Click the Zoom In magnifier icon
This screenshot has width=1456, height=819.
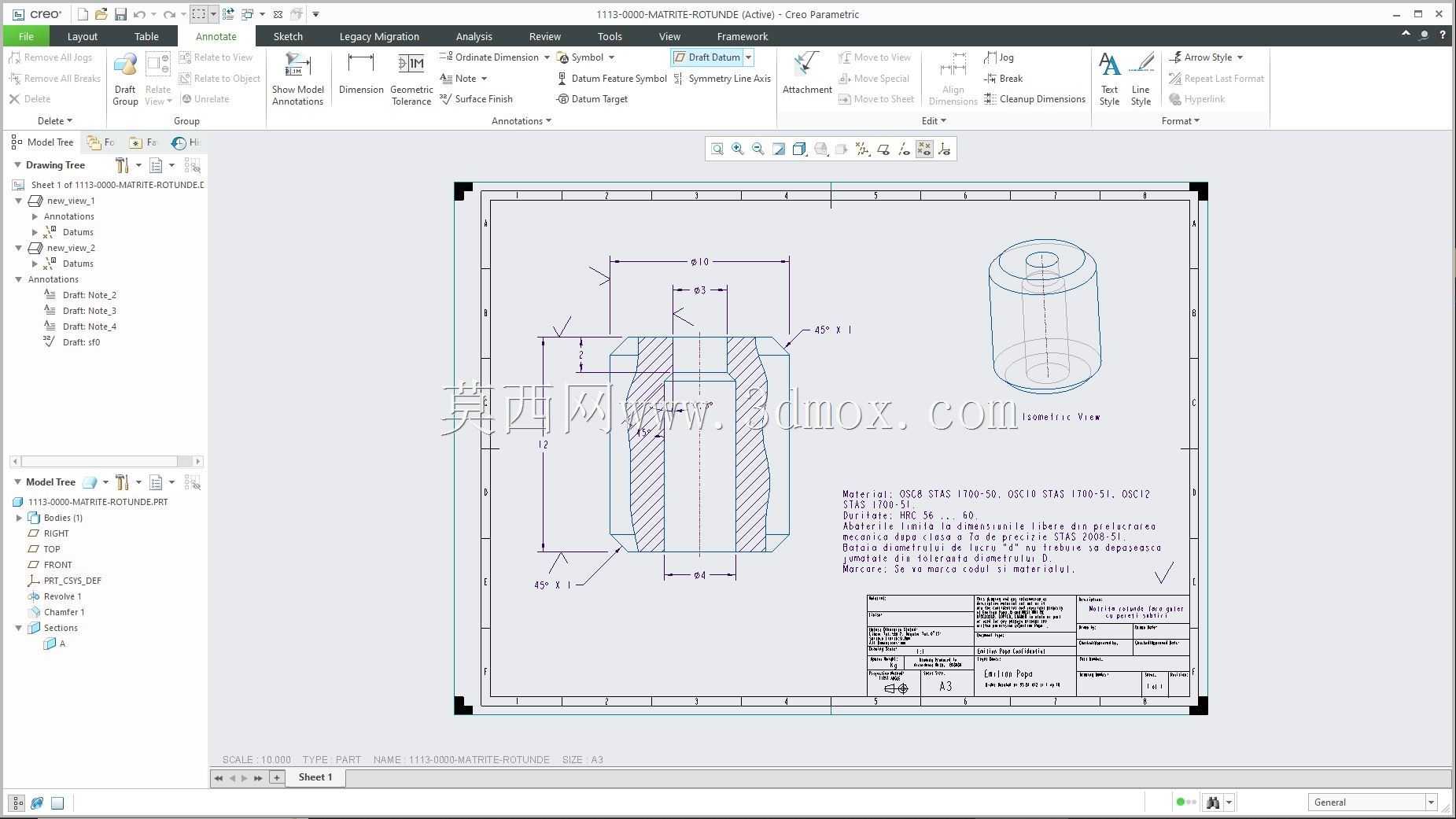738,149
